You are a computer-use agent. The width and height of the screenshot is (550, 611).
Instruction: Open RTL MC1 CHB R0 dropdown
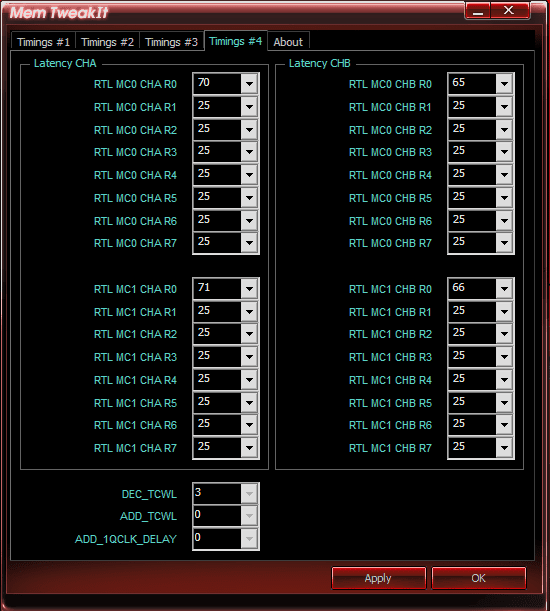click(x=504, y=289)
